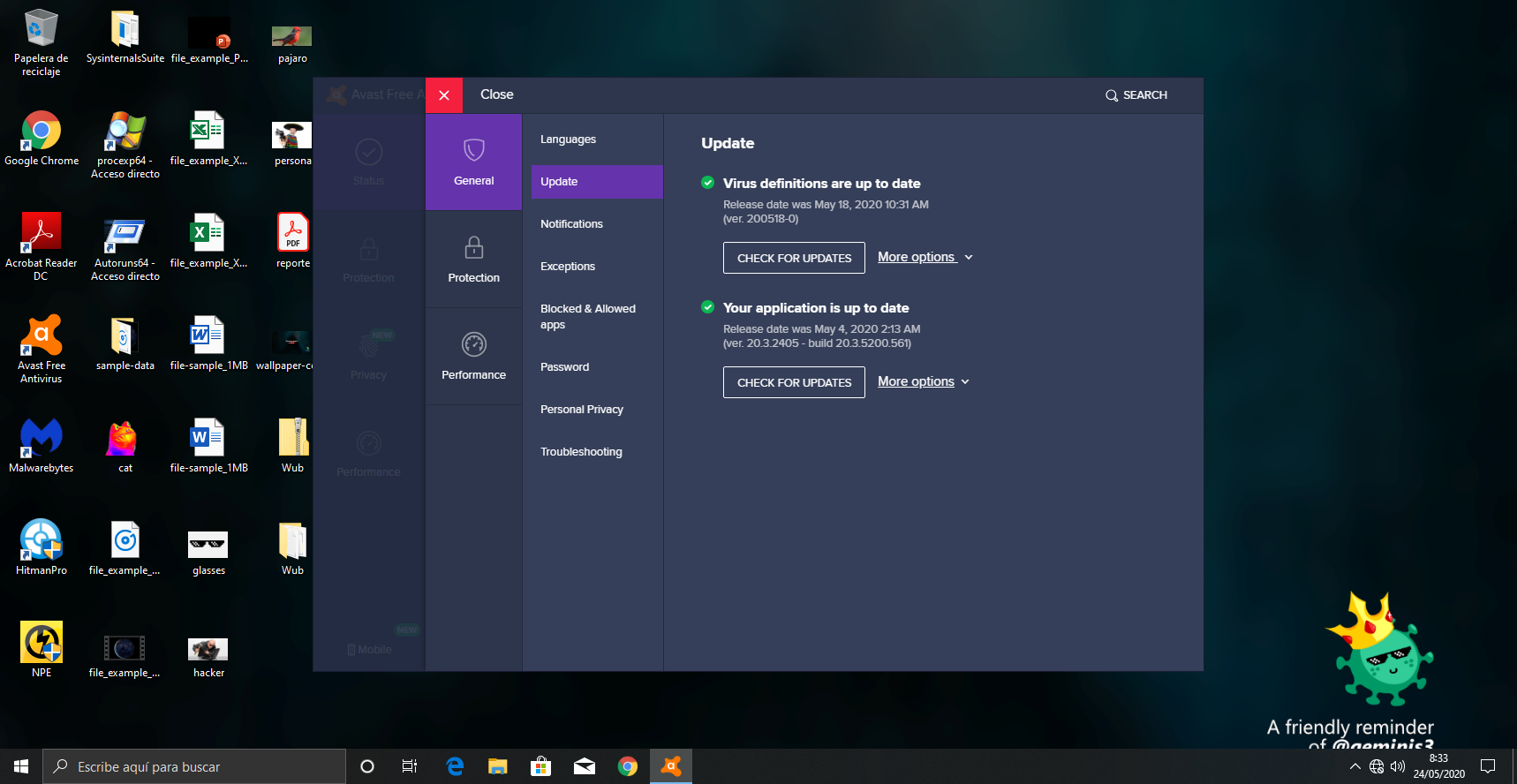Select the Papelera de reciclaje desktop icon
Screen dimensions: 1517x784
coord(42,42)
